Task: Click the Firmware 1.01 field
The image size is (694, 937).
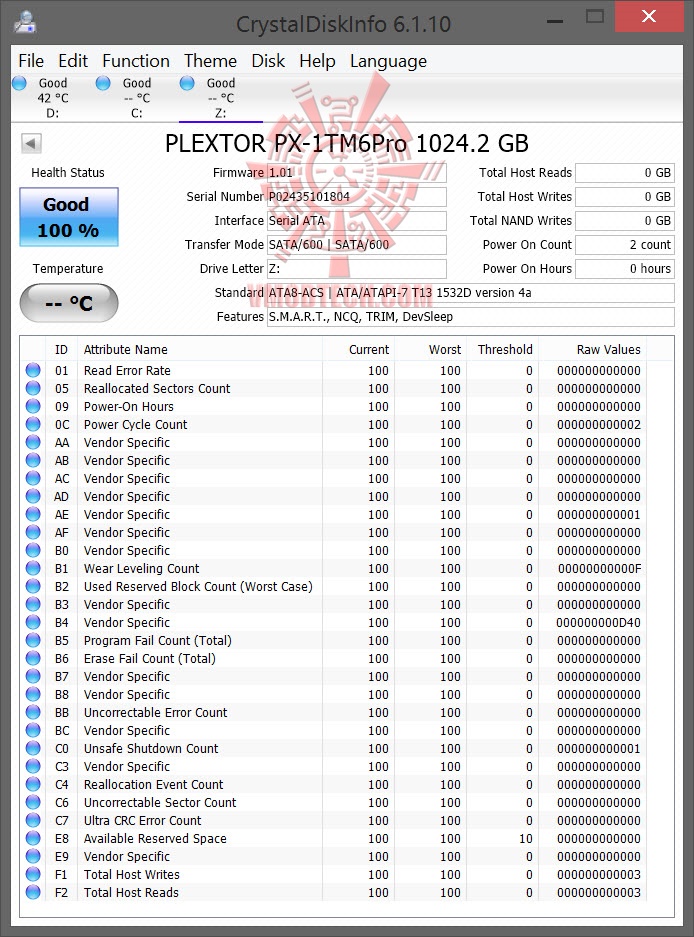Action: point(356,173)
